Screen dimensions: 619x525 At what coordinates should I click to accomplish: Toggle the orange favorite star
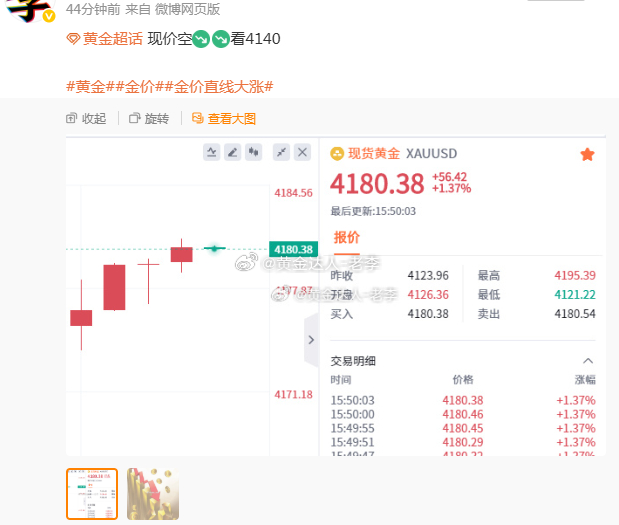(x=587, y=154)
